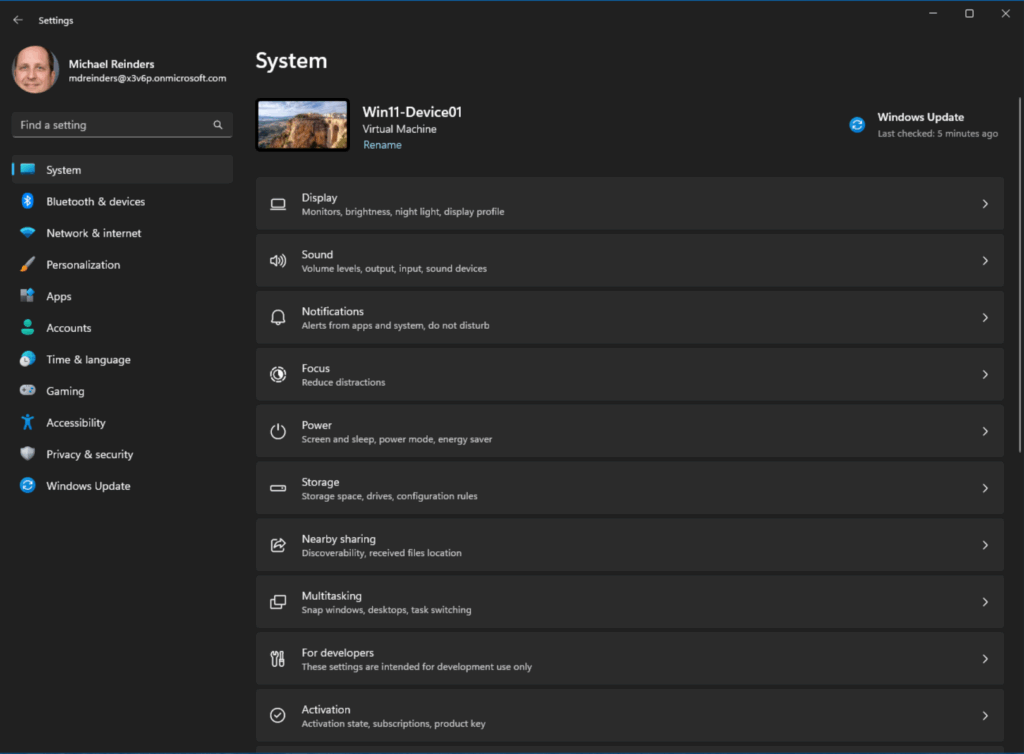Expand the Nearby sharing chevron
This screenshot has width=1024, height=754.
click(985, 545)
